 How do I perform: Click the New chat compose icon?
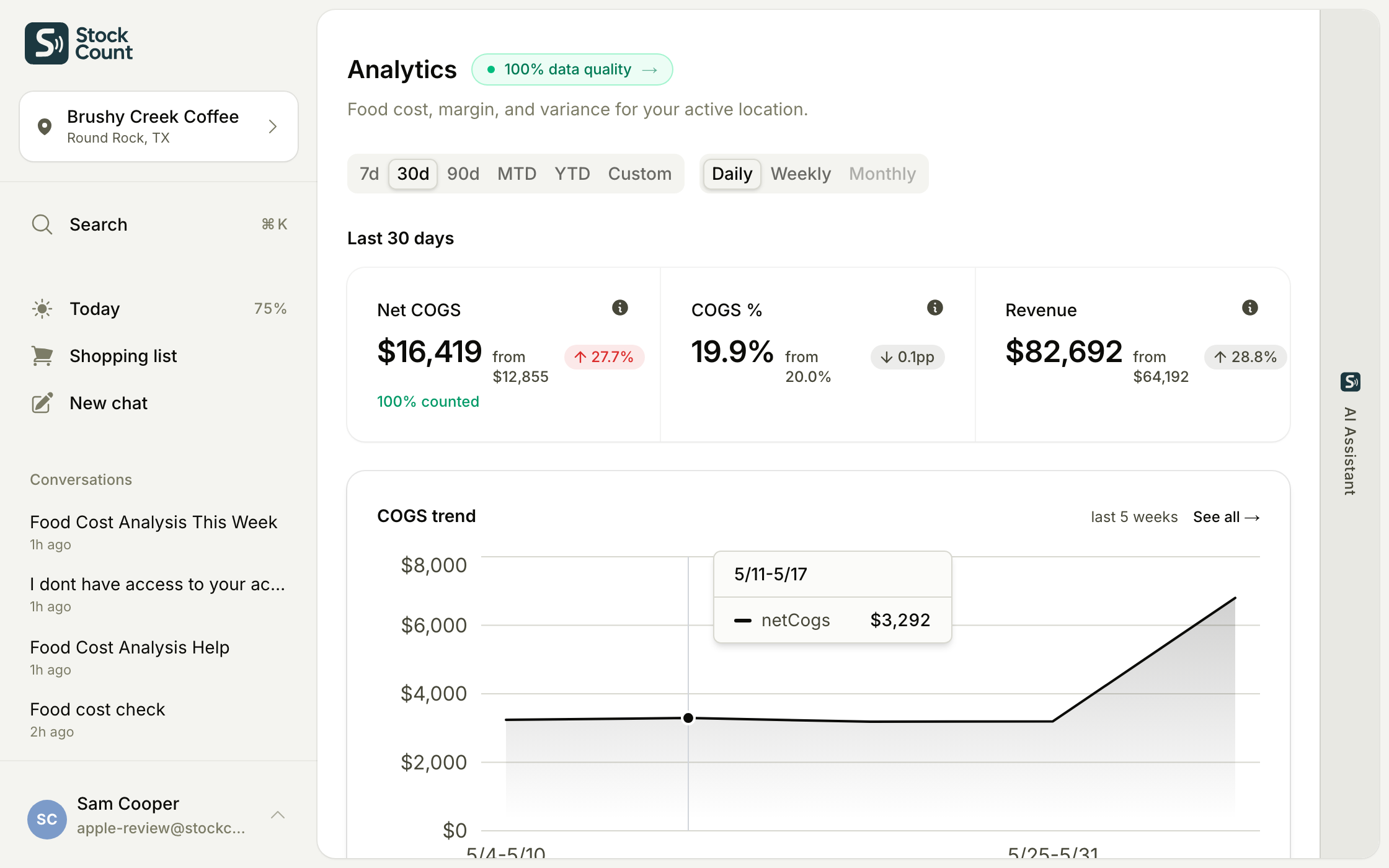point(42,403)
